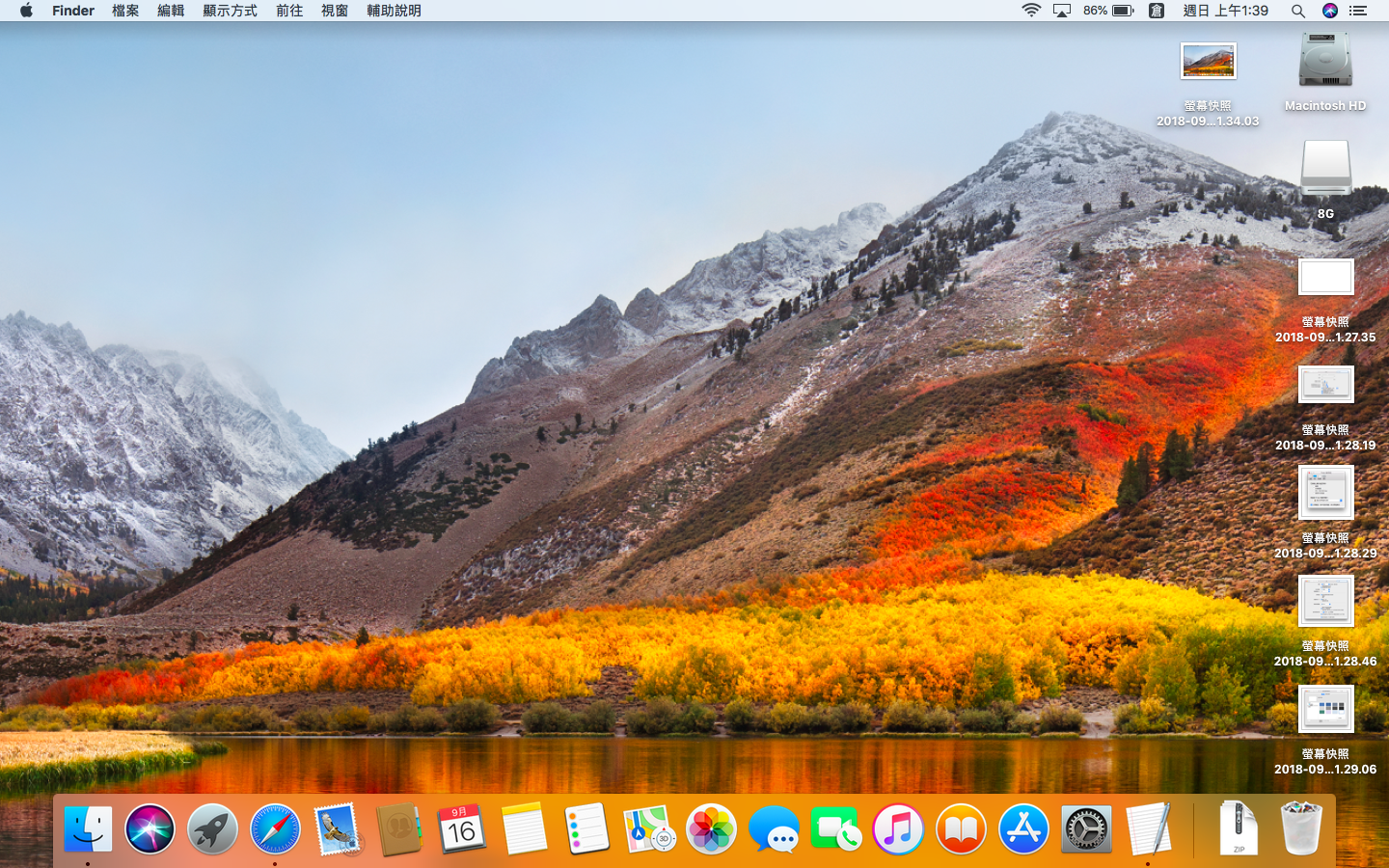The height and width of the screenshot is (868, 1389).
Task: Open Calendar showing 16
Action: point(462,828)
